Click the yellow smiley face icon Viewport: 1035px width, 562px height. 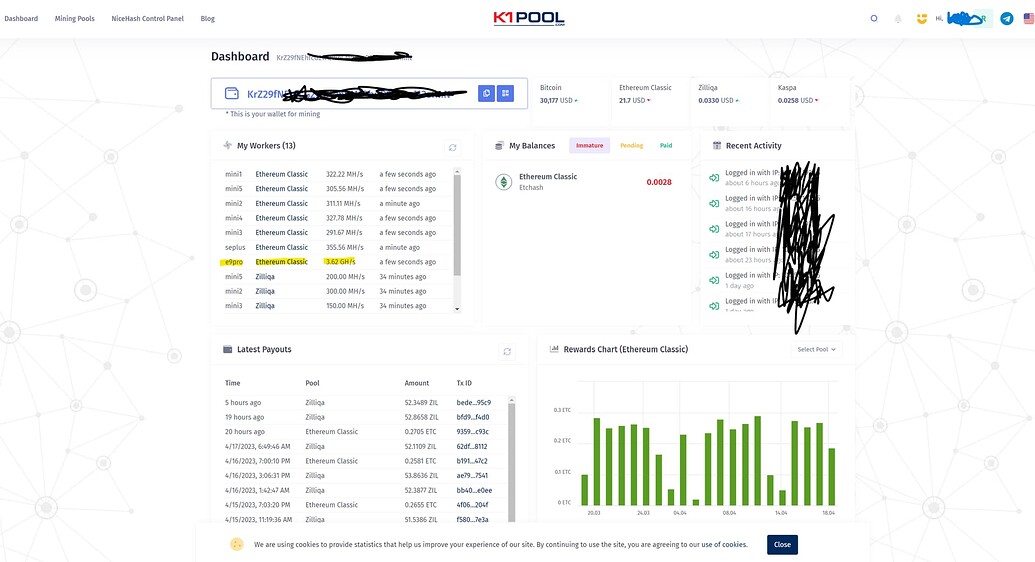(922, 18)
